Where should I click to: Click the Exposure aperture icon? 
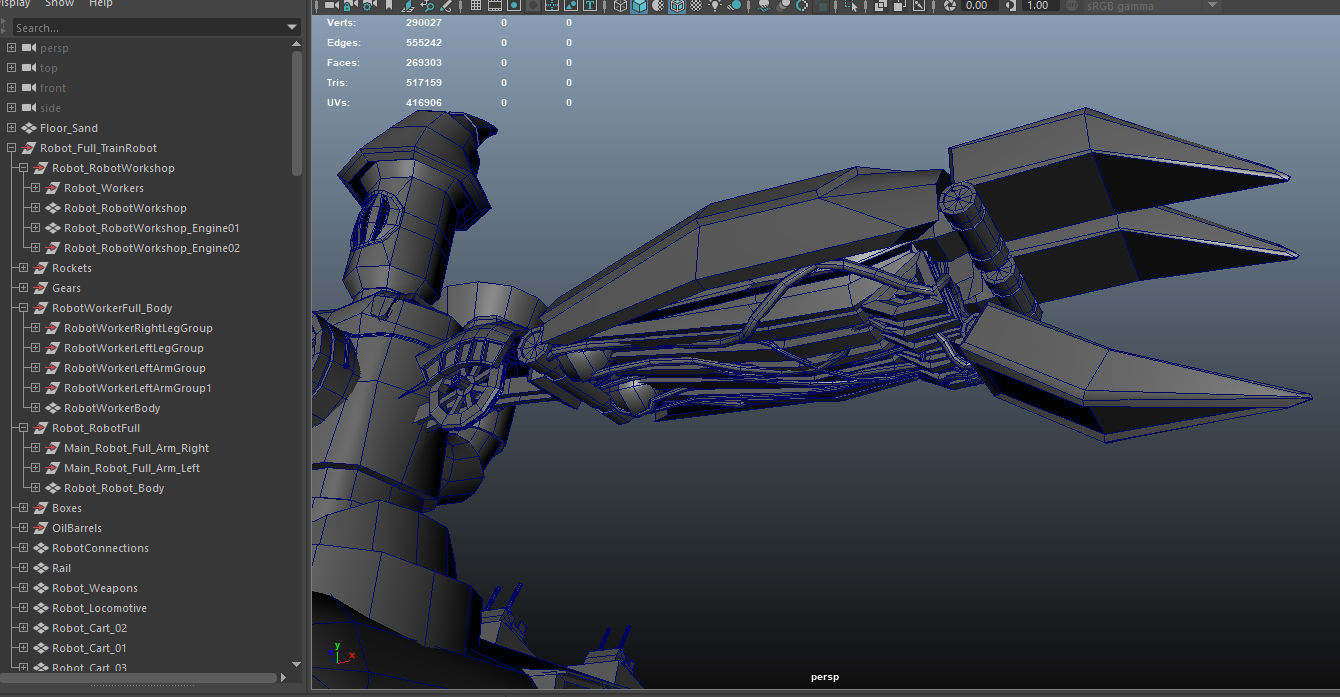(x=950, y=5)
